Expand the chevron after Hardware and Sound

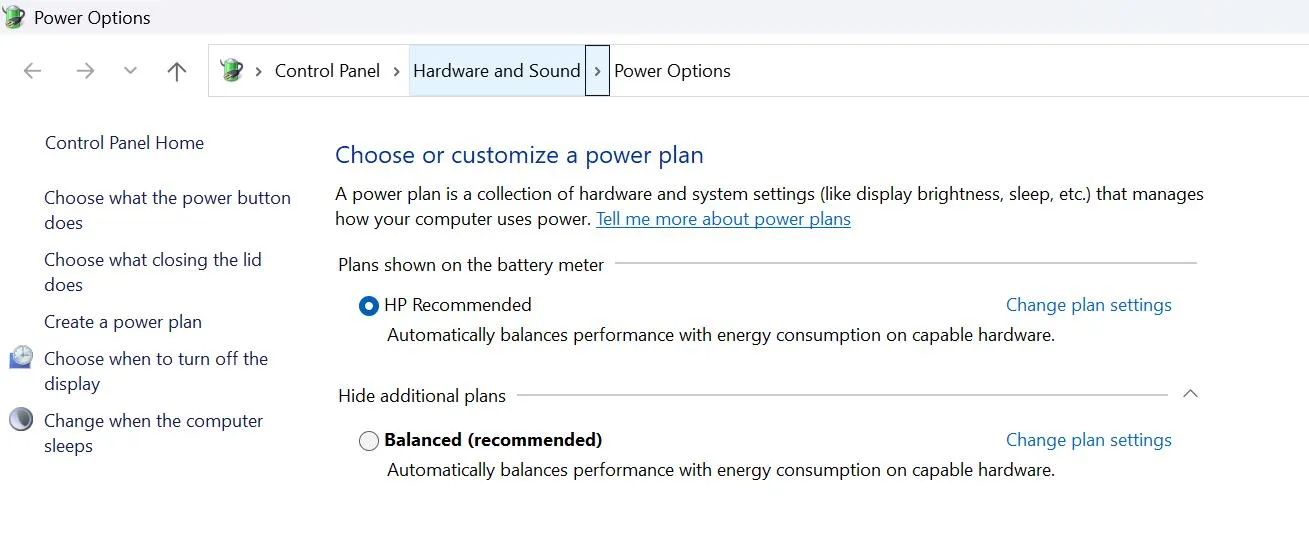point(597,71)
